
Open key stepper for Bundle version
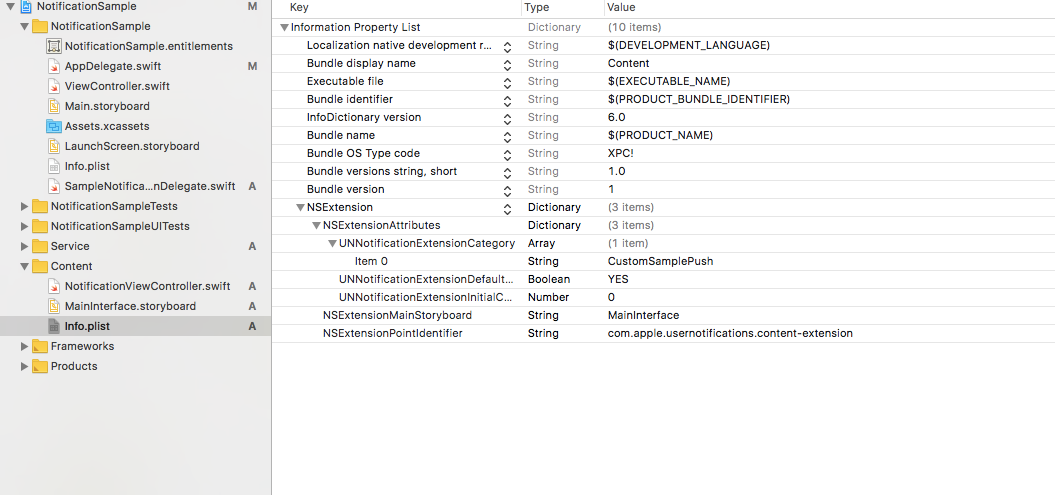point(507,190)
